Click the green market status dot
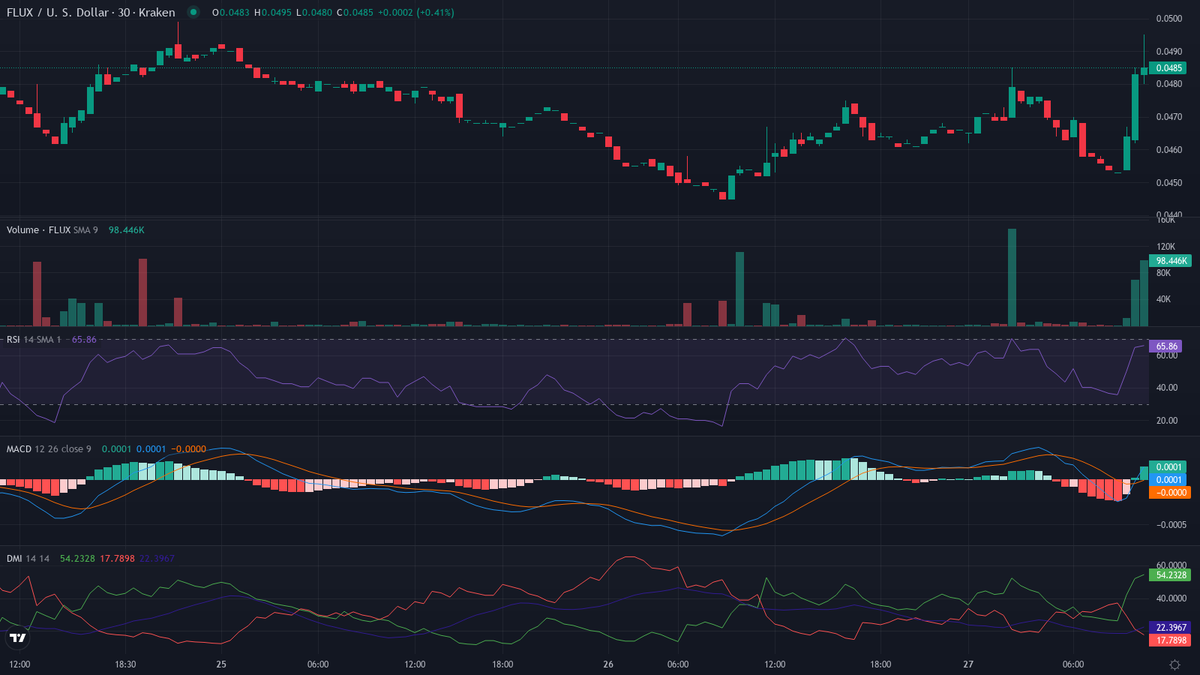 click(193, 12)
